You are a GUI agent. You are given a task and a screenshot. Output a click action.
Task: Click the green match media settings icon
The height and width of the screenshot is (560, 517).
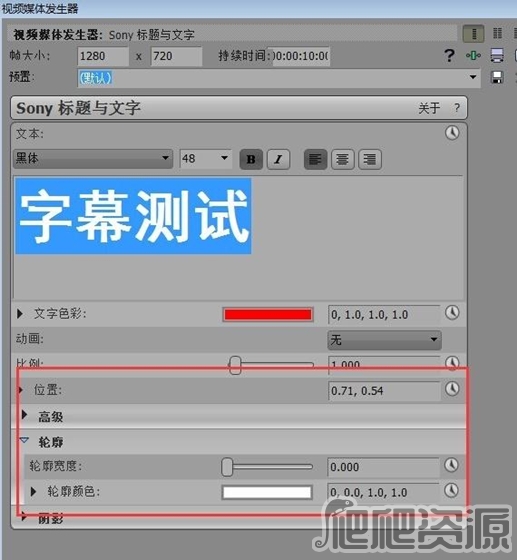click(473, 55)
